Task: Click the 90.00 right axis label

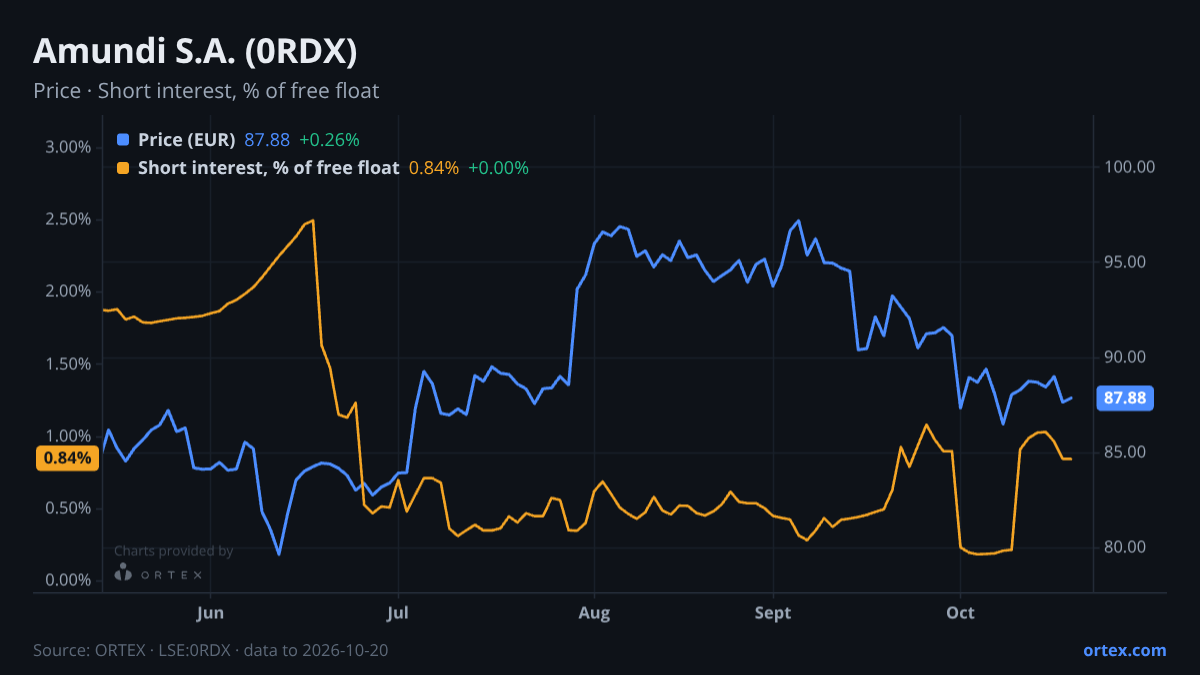Action: 1126,357
